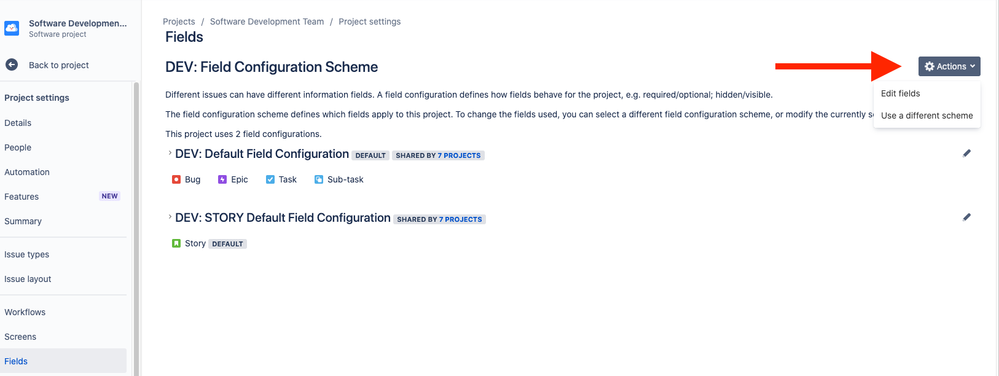Screen dimensions: 999x376
Task: Click the green Story issue type icon
Action: [176, 243]
